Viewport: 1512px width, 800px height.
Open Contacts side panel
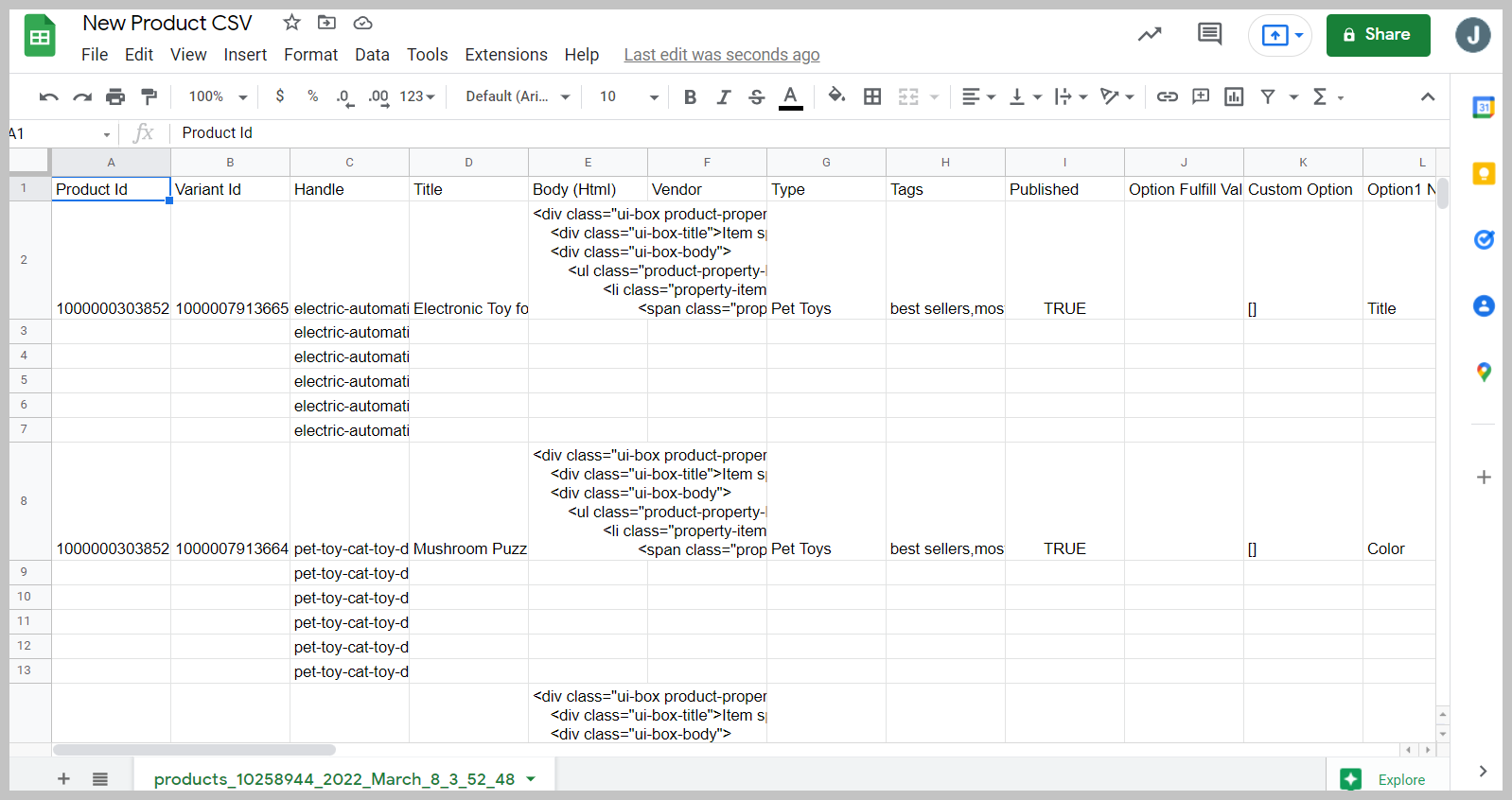click(x=1484, y=305)
